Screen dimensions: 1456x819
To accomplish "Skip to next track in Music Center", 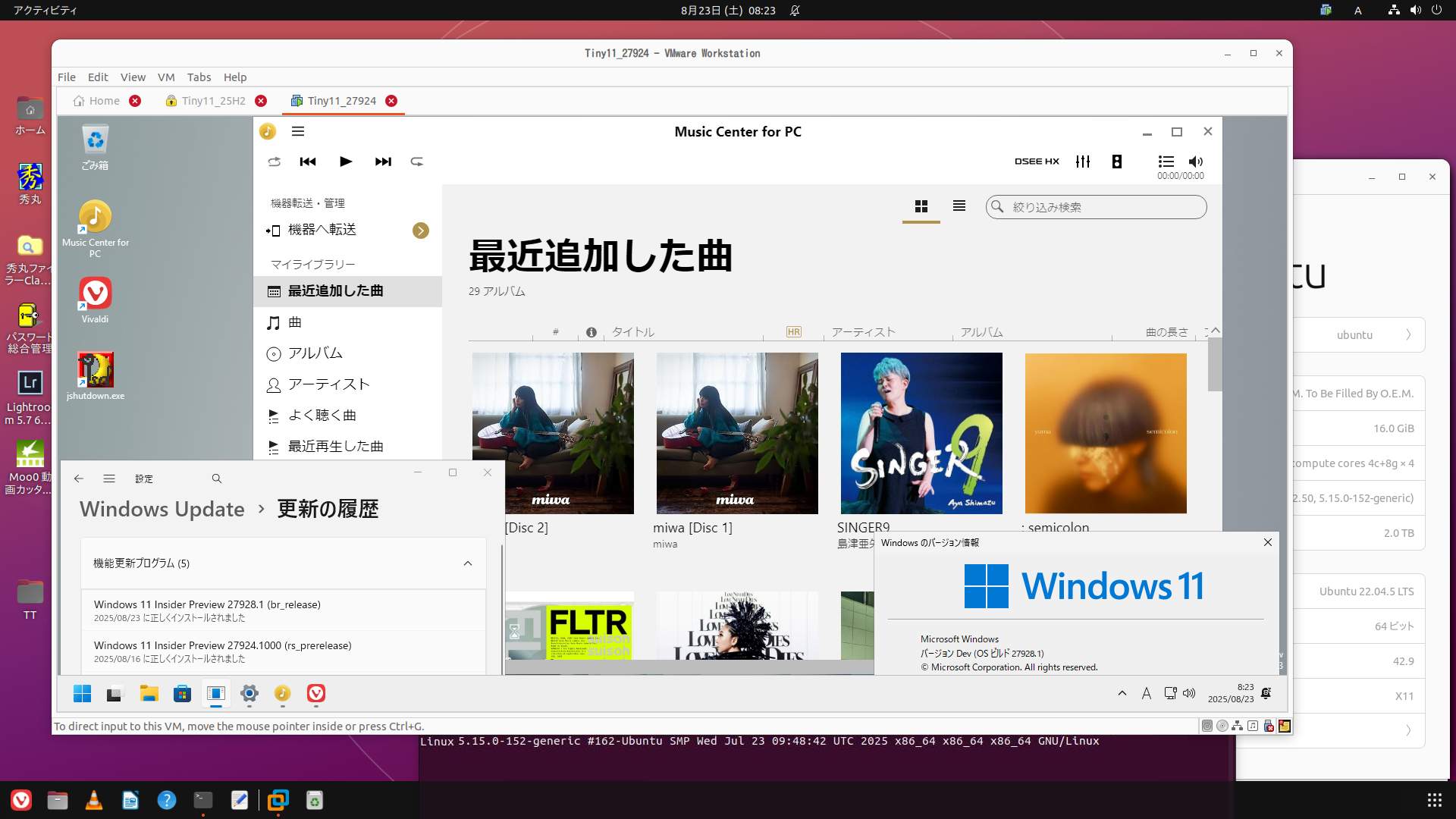I will 383,162.
